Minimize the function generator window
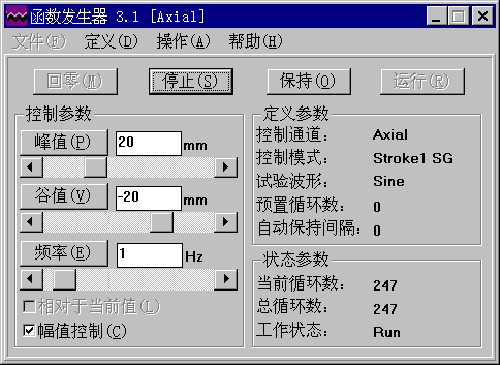 (x=437, y=16)
